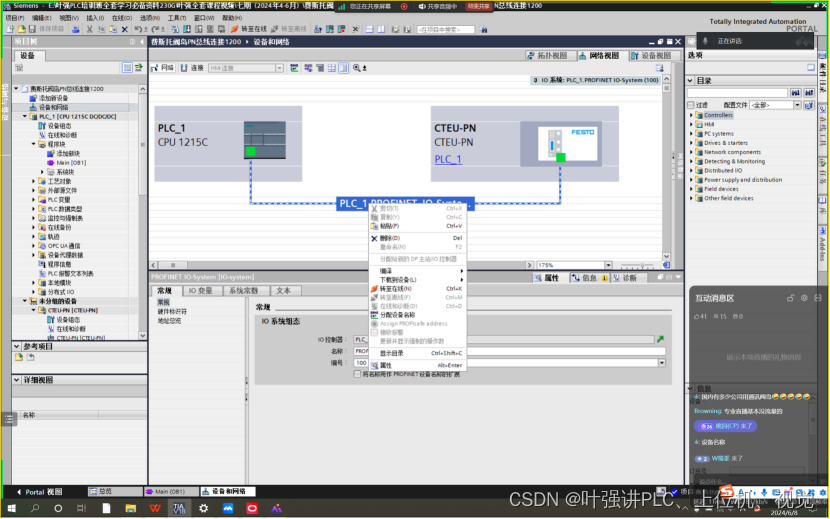Click the Windows Start button on the taskbar
Image resolution: width=830 pixels, height=519 pixels.
tap(12, 508)
